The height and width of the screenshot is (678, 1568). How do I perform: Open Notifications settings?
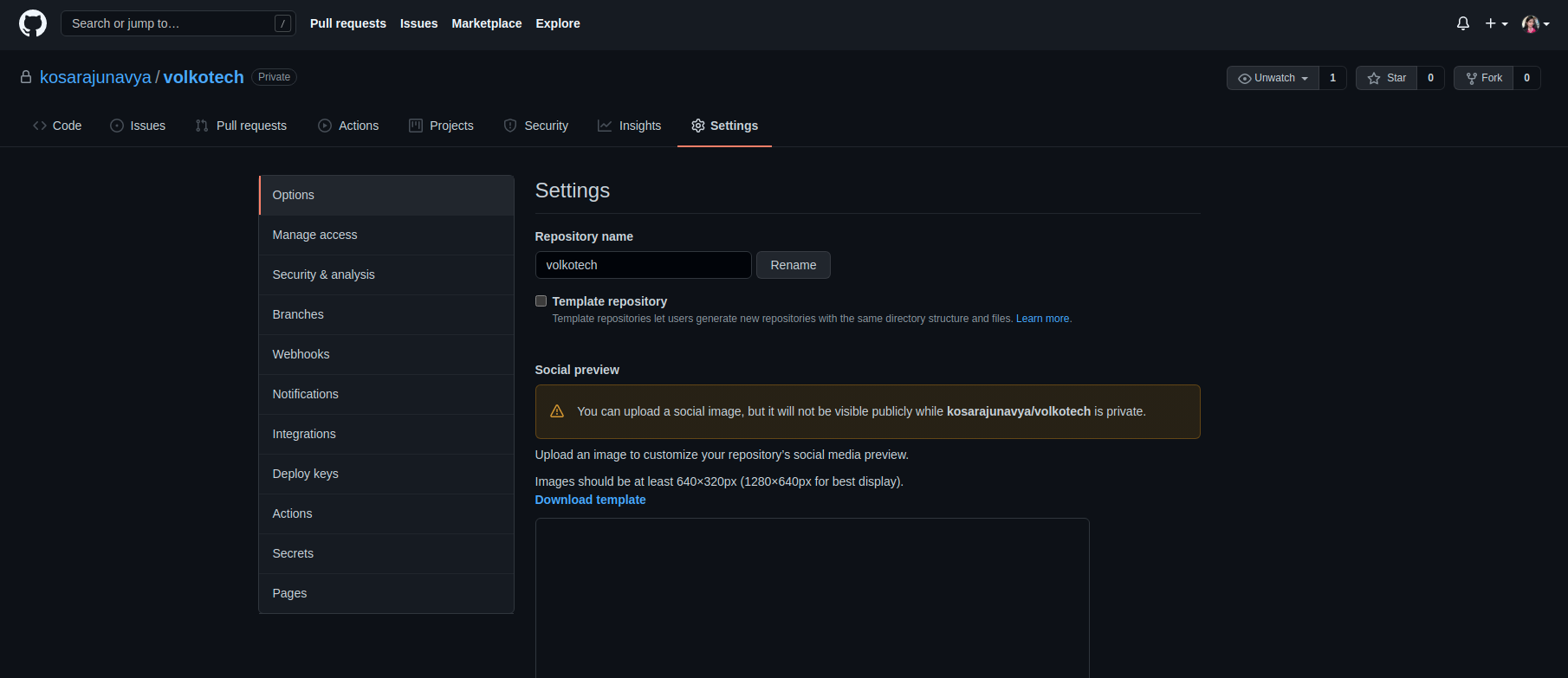[386, 394]
